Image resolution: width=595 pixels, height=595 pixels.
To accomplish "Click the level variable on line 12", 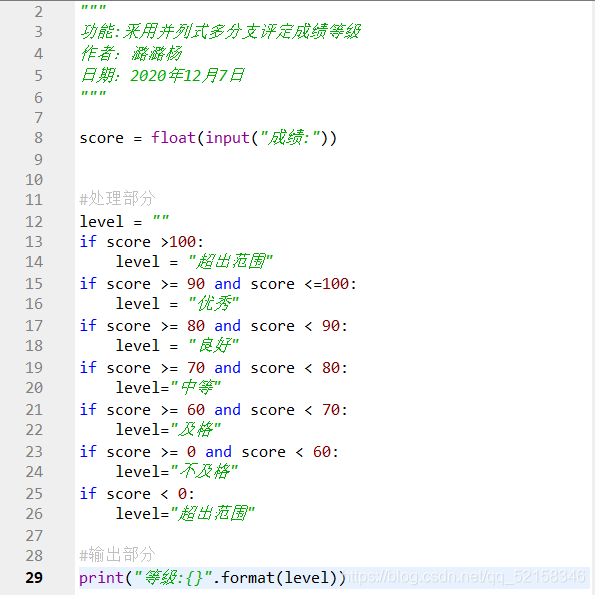I will coord(101,222).
